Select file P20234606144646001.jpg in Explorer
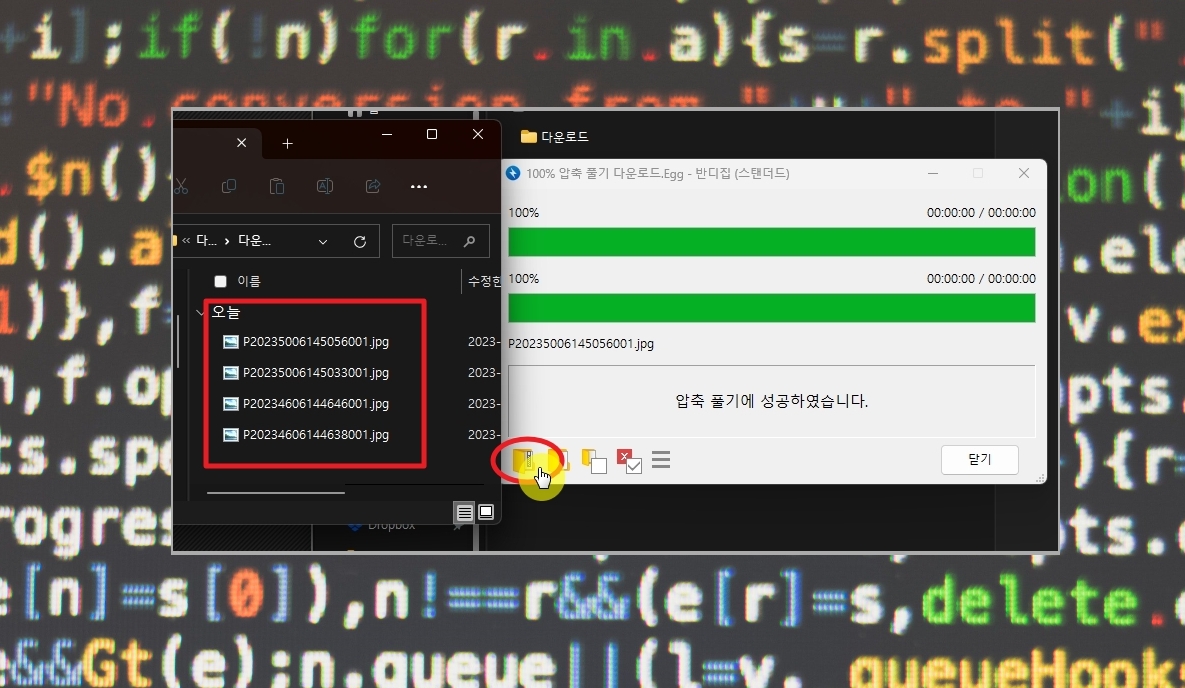1185x688 pixels. pyautogui.click(x=316, y=404)
